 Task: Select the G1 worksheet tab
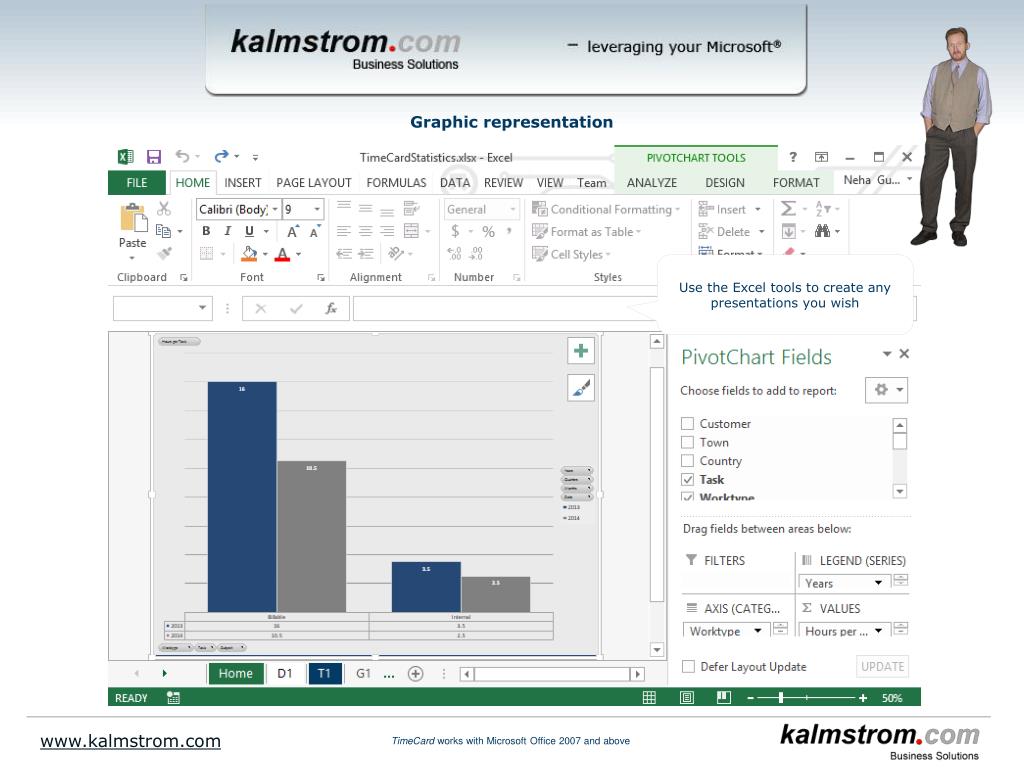click(363, 673)
